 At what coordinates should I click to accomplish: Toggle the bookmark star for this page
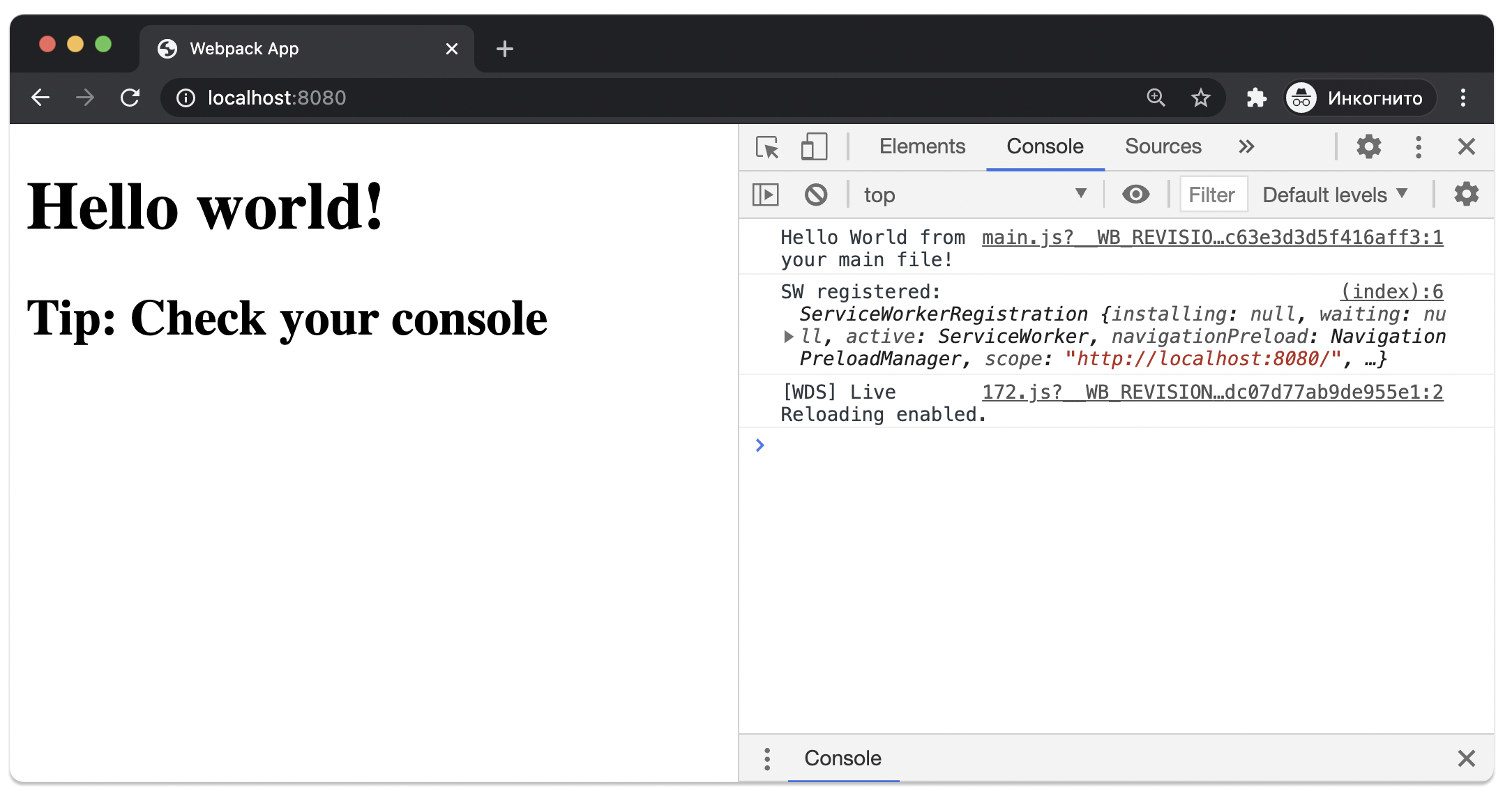tap(1201, 98)
